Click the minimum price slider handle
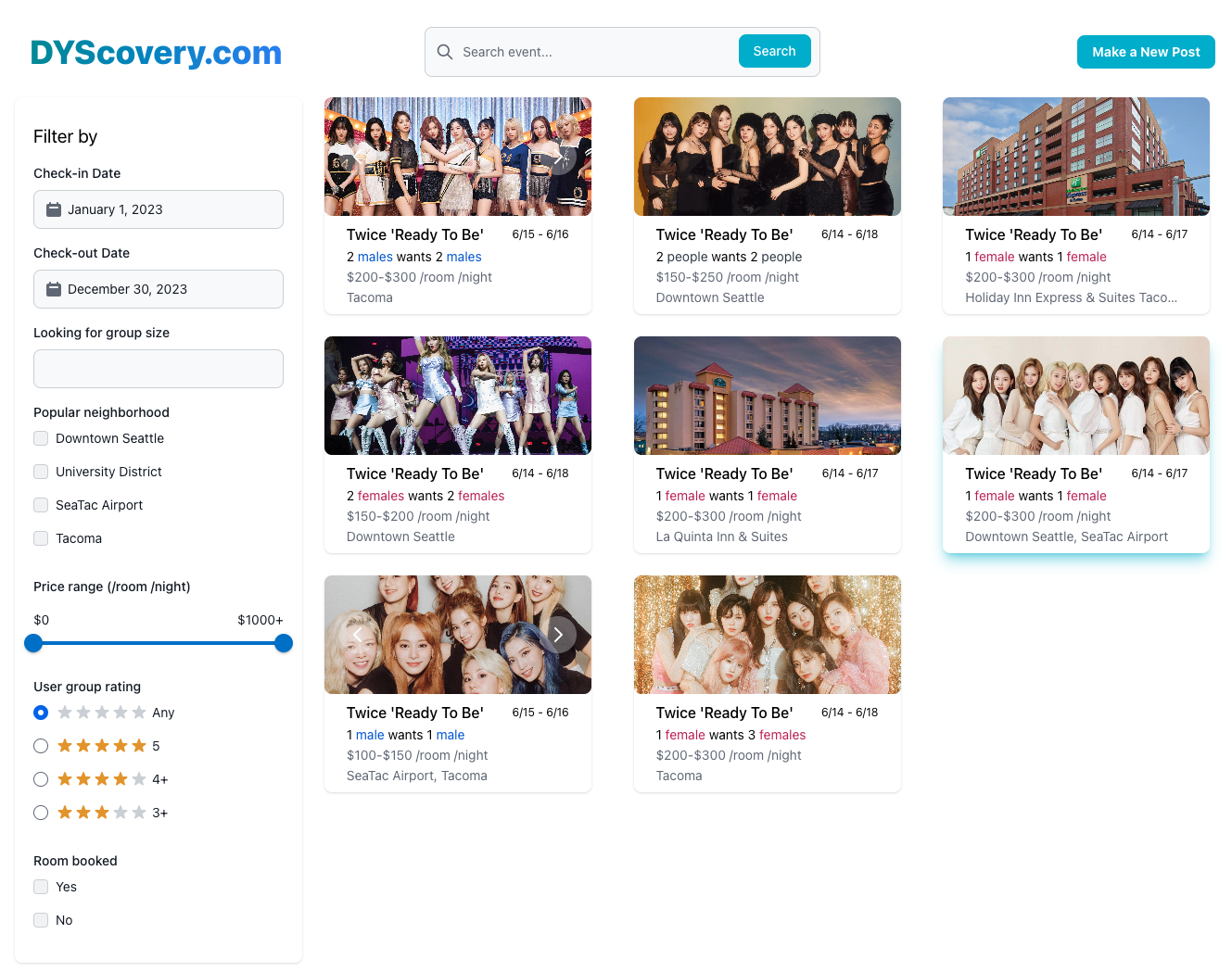 (33, 643)
